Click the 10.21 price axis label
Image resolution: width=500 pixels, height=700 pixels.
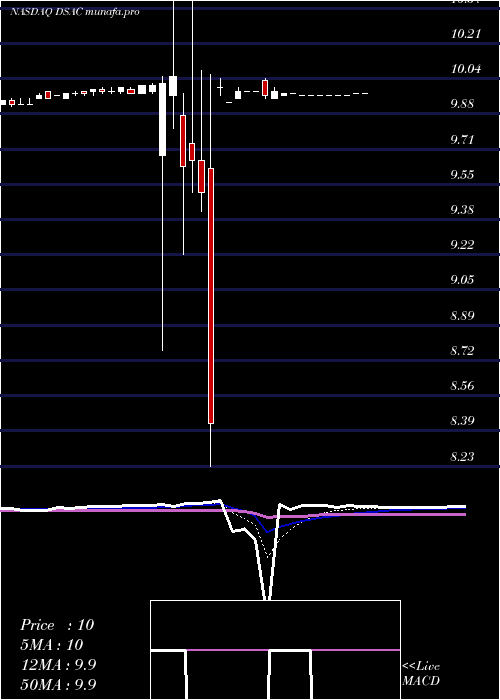pyautogui.click(x=466, y=33)
